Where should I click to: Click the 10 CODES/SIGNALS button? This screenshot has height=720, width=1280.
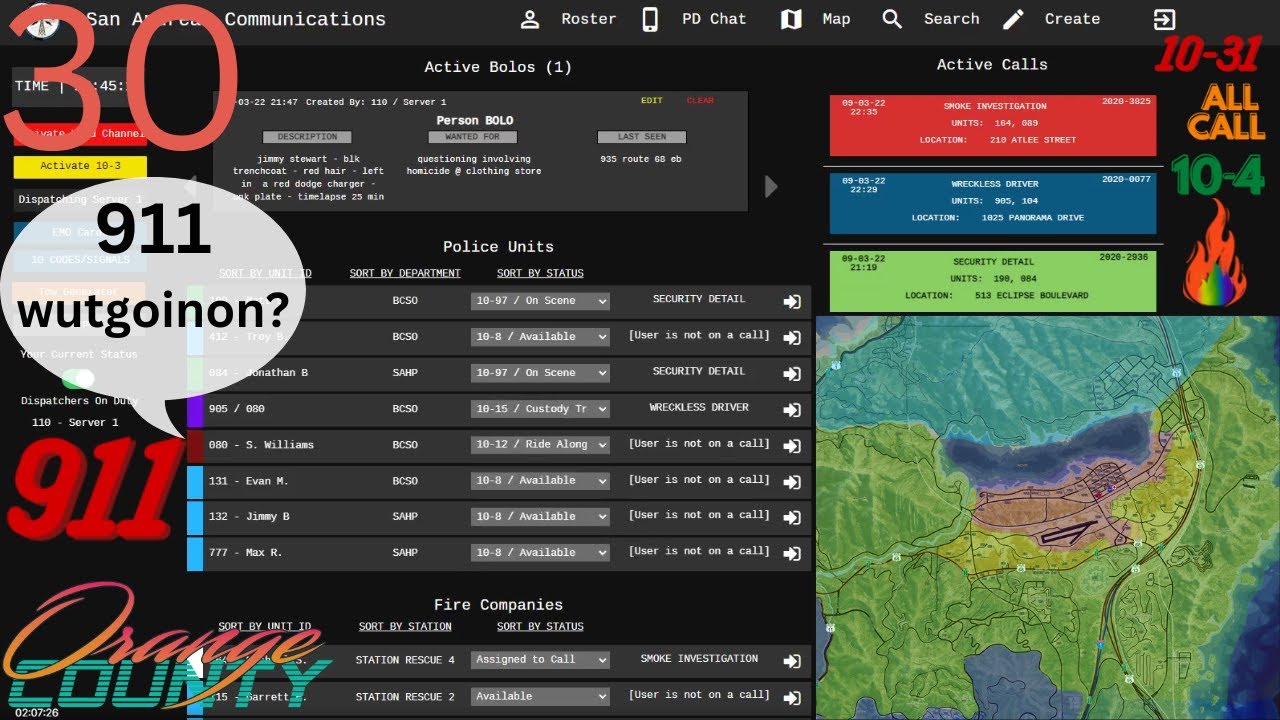pos(80,260)
